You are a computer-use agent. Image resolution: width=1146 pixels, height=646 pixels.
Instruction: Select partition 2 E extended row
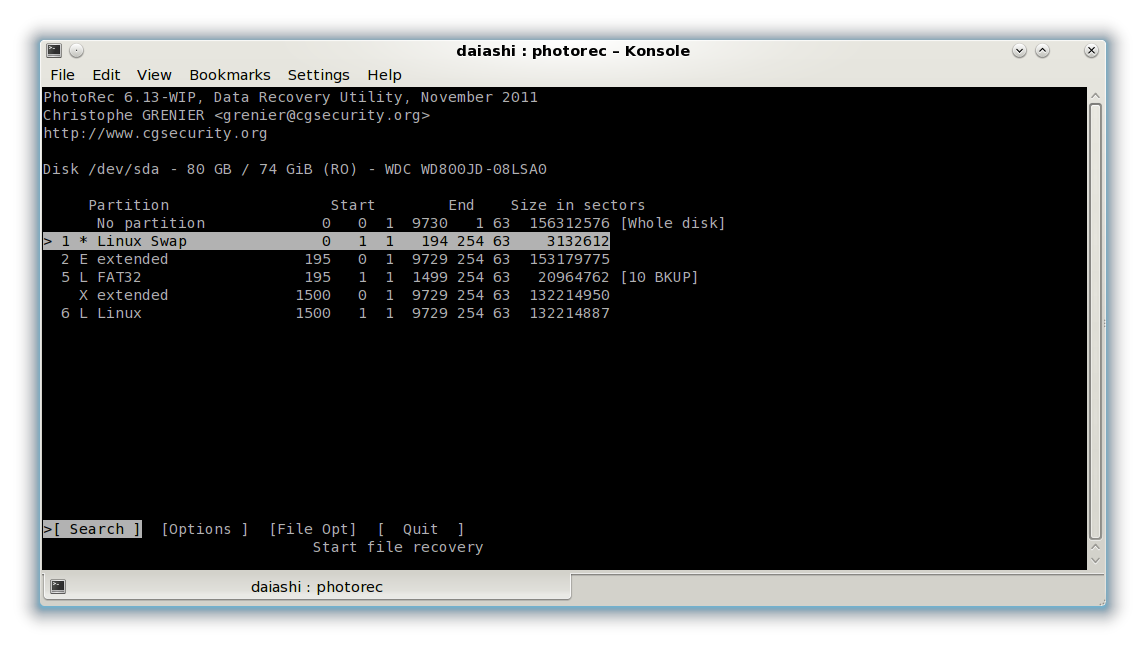pos(326,259)
